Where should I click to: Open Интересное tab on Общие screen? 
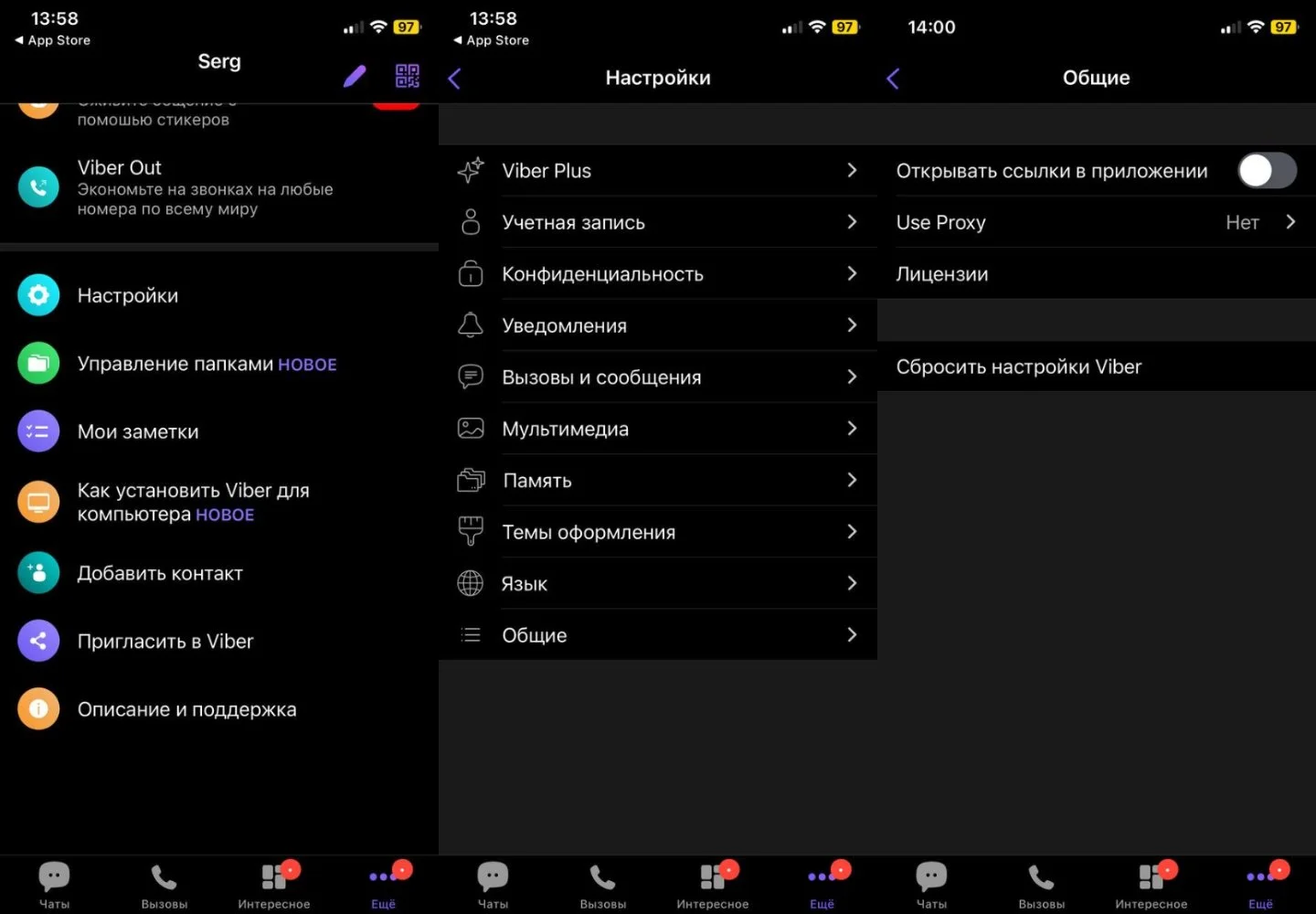[1151, 885]
